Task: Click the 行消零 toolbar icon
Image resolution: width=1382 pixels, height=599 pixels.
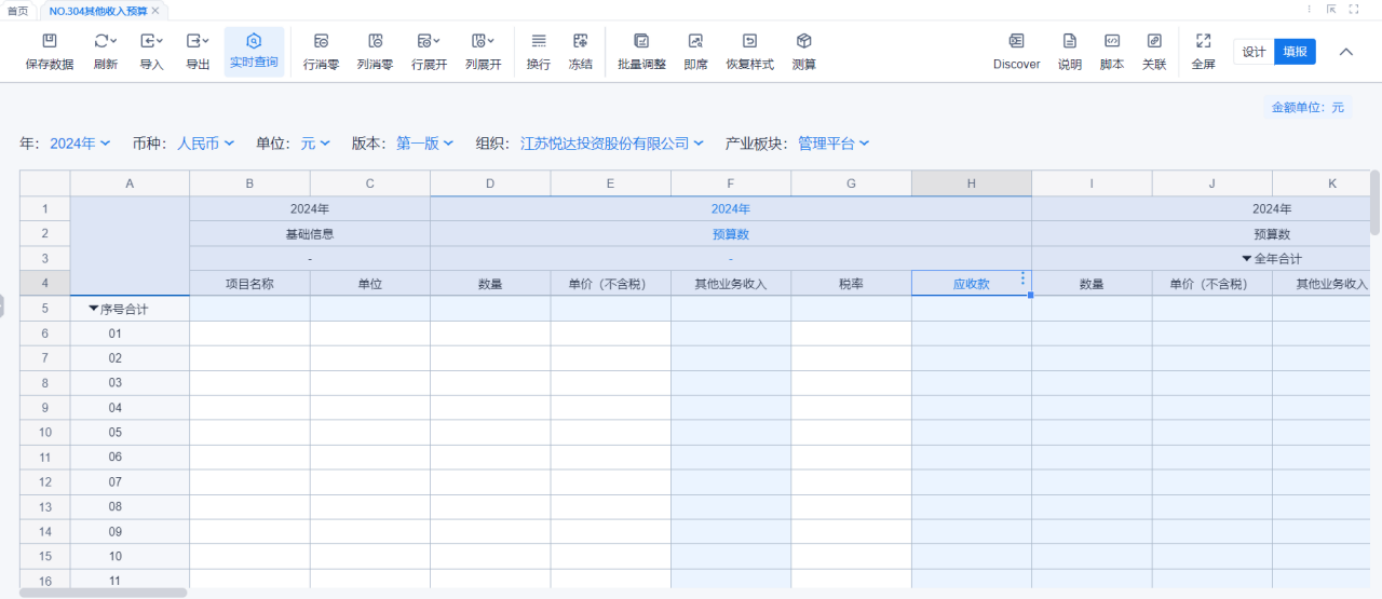Action: click(321, 42)
